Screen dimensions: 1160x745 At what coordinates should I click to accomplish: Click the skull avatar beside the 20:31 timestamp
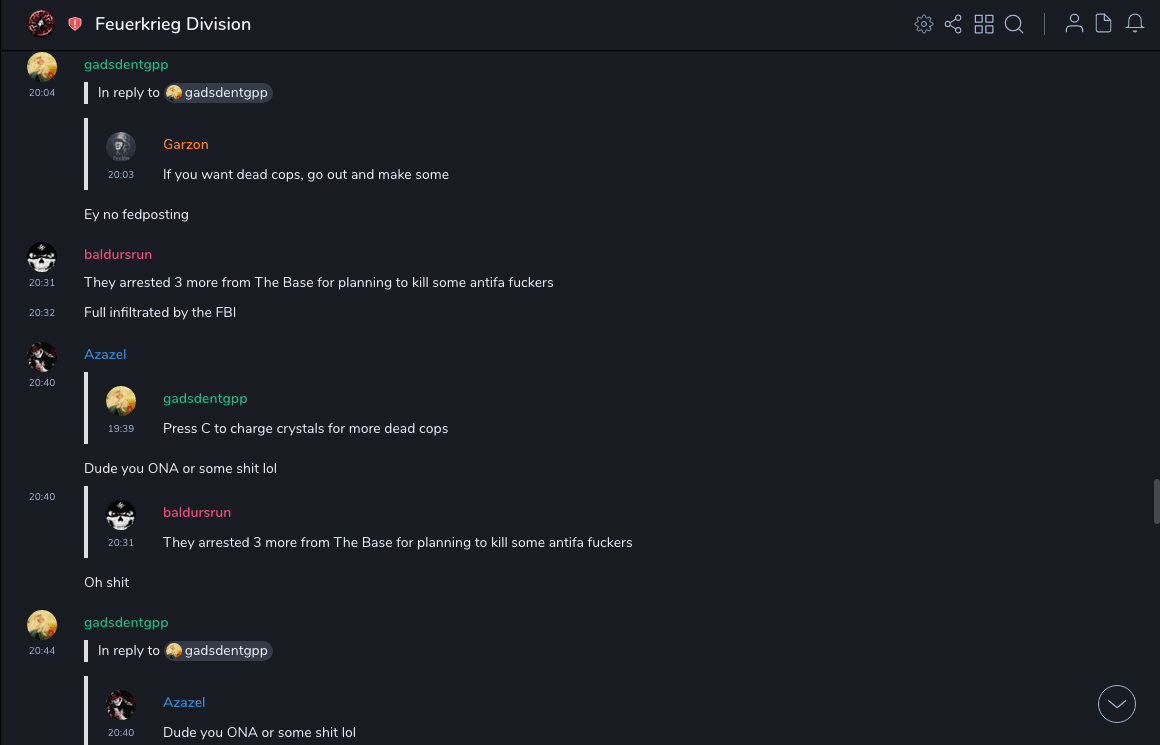point(42,258)
